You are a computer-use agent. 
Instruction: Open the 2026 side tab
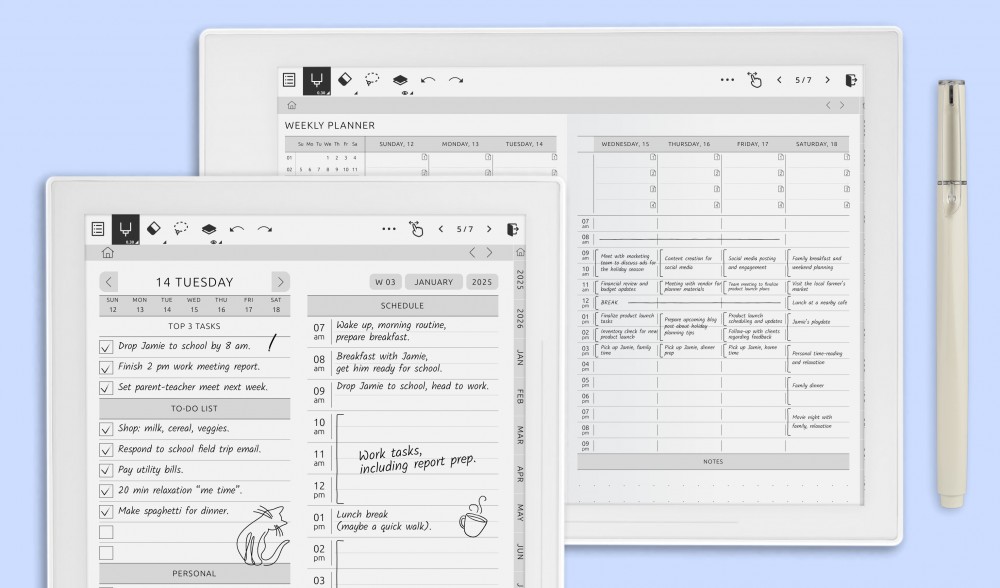(520, 319)
